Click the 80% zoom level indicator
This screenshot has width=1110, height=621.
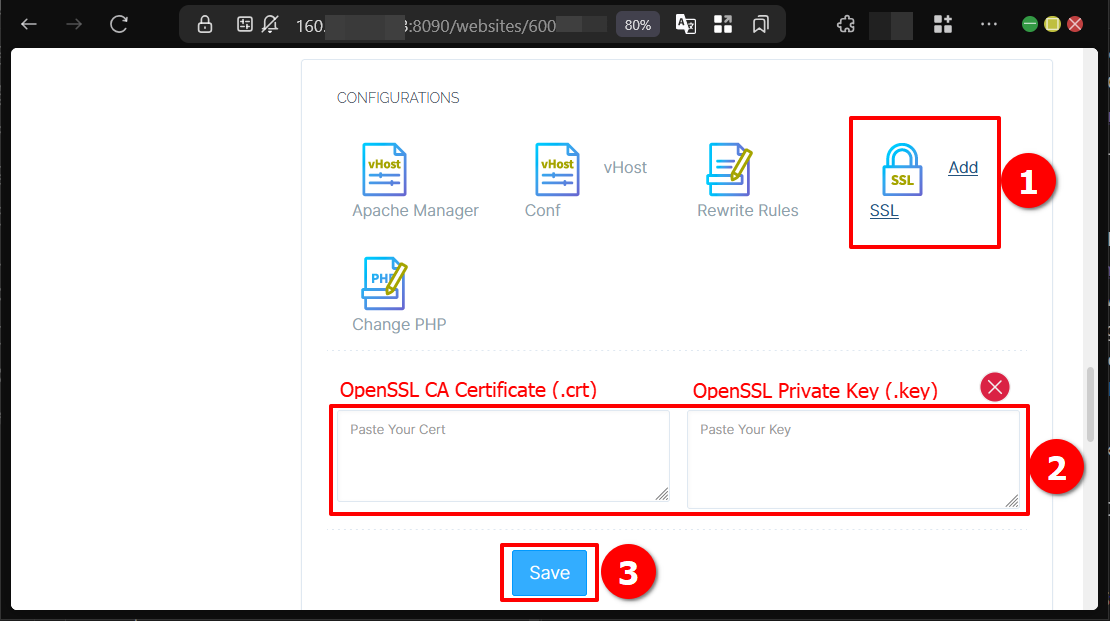click(x=637, y=25)
